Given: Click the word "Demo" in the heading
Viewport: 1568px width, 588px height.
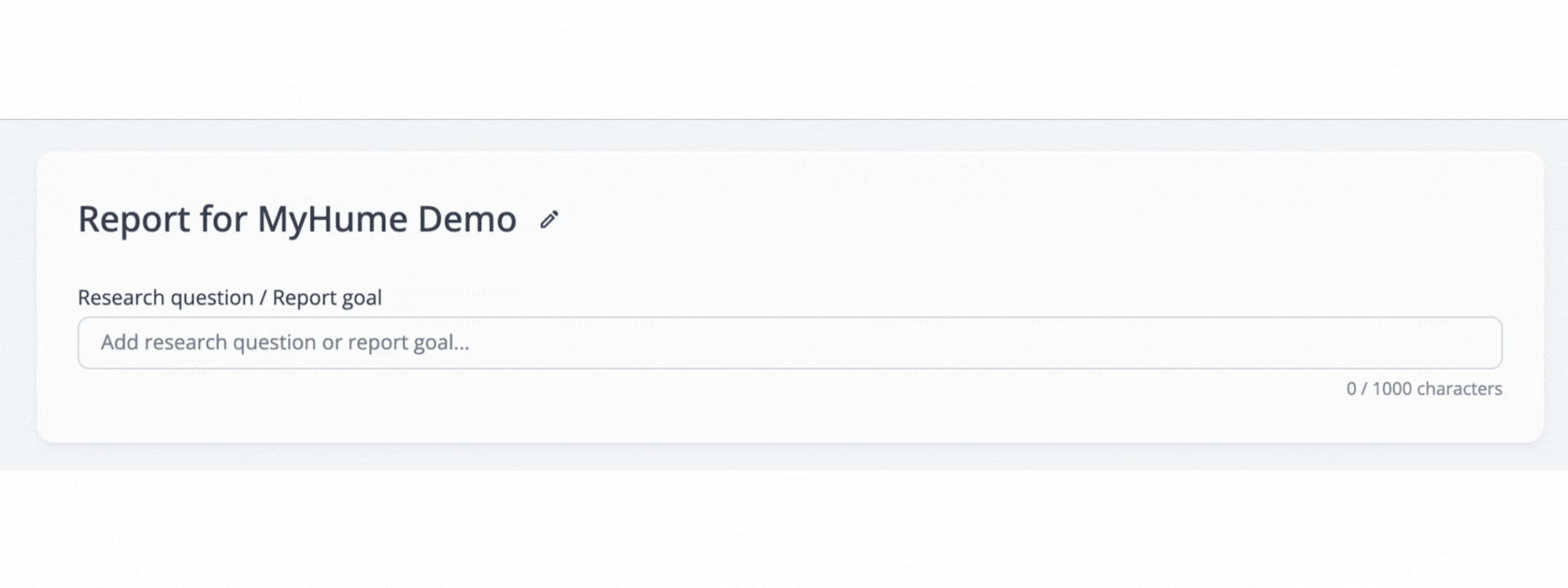Looking at the screenshot, I should [x=467, y=219].
